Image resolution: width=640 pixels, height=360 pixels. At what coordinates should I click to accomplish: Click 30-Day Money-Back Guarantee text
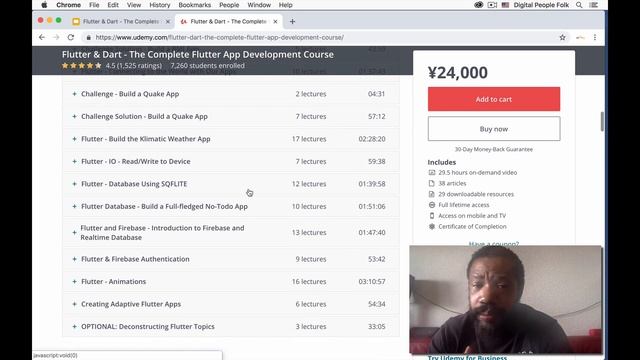tap(494, 149)
